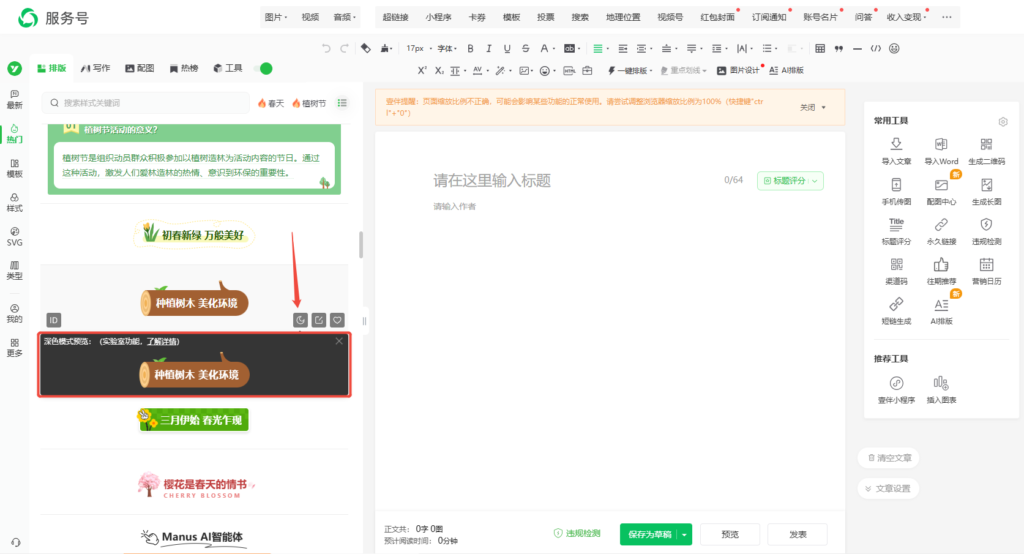Click the 发表 publish button
The height and width of the screenshot is (554, 1024).
pyautogui.click(x=797, y=534)
